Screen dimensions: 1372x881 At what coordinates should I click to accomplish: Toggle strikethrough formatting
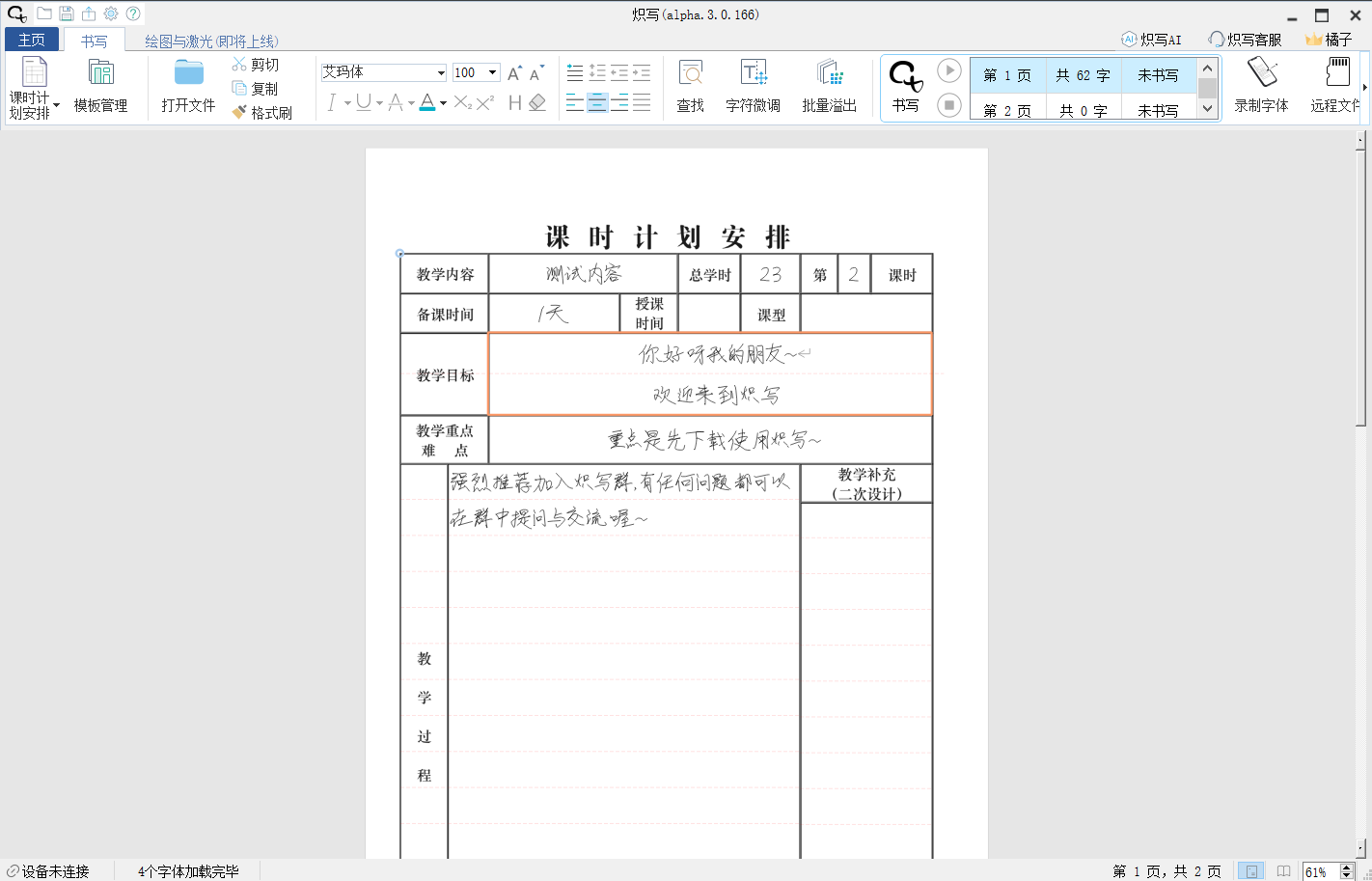click(x=396, y=102)
